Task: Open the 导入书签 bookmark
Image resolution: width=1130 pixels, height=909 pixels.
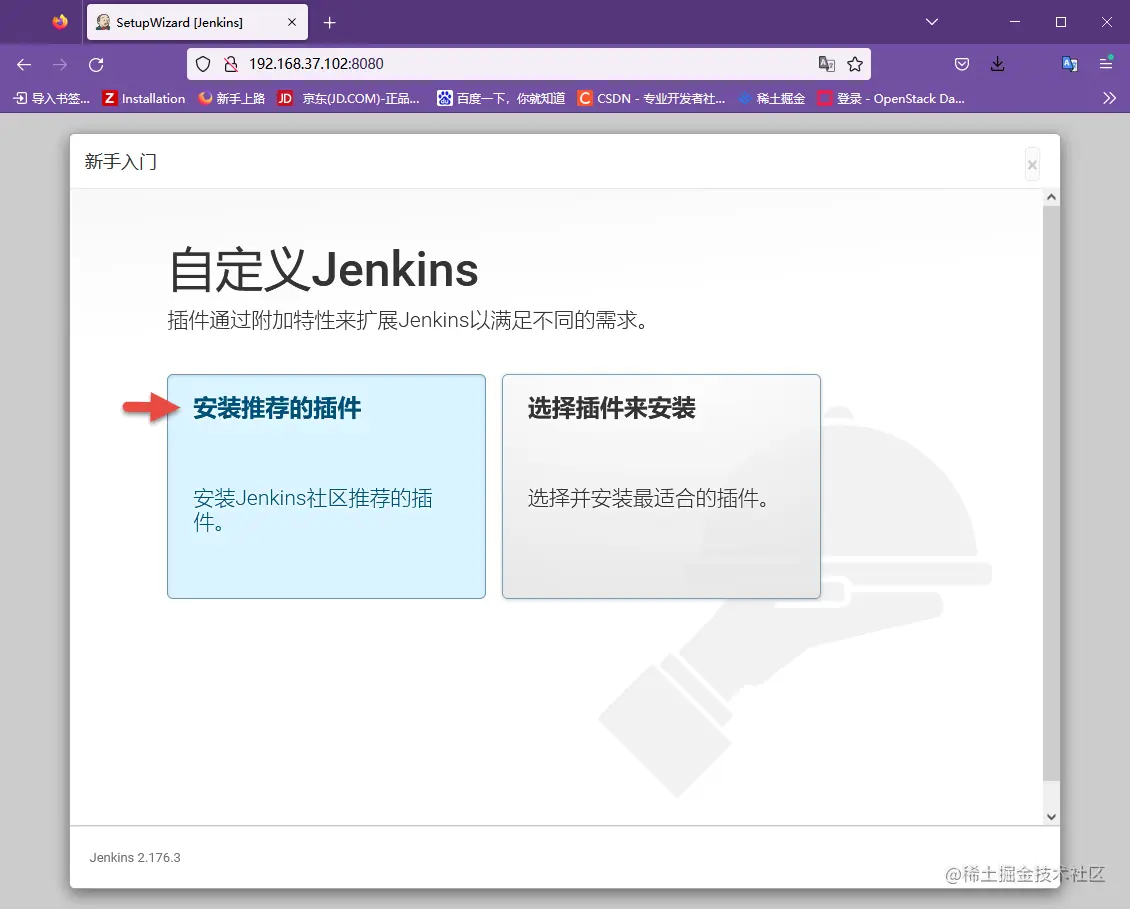Action: [x=52, y=98]
